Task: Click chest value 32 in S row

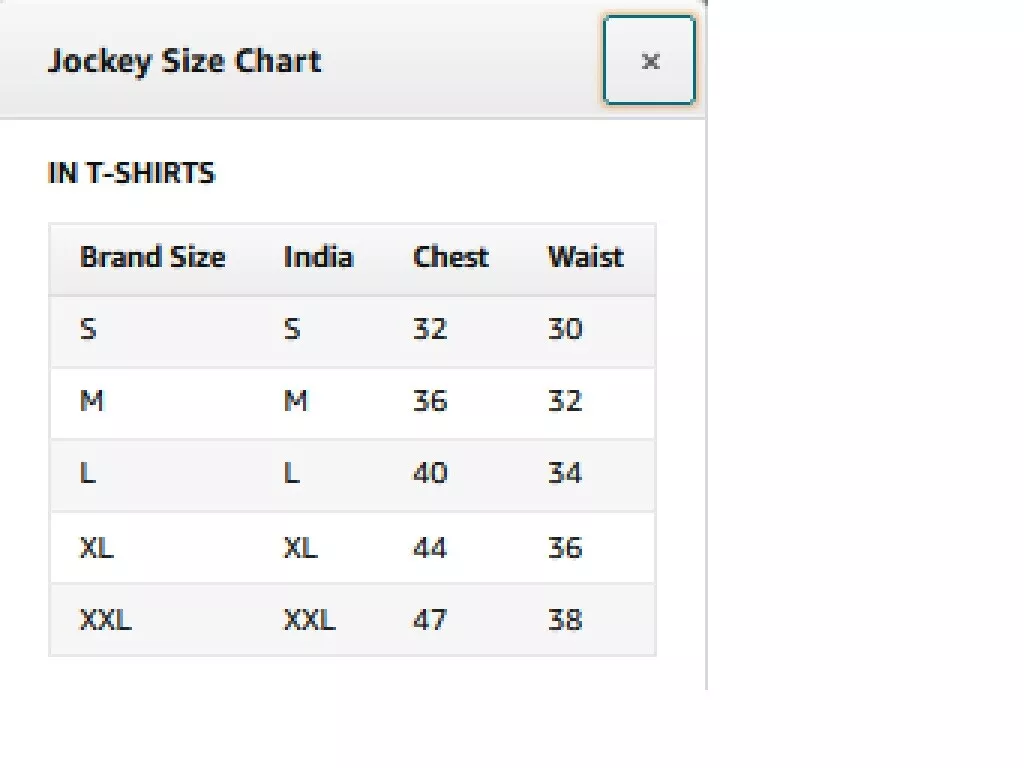Action: (x=430, y=328)
